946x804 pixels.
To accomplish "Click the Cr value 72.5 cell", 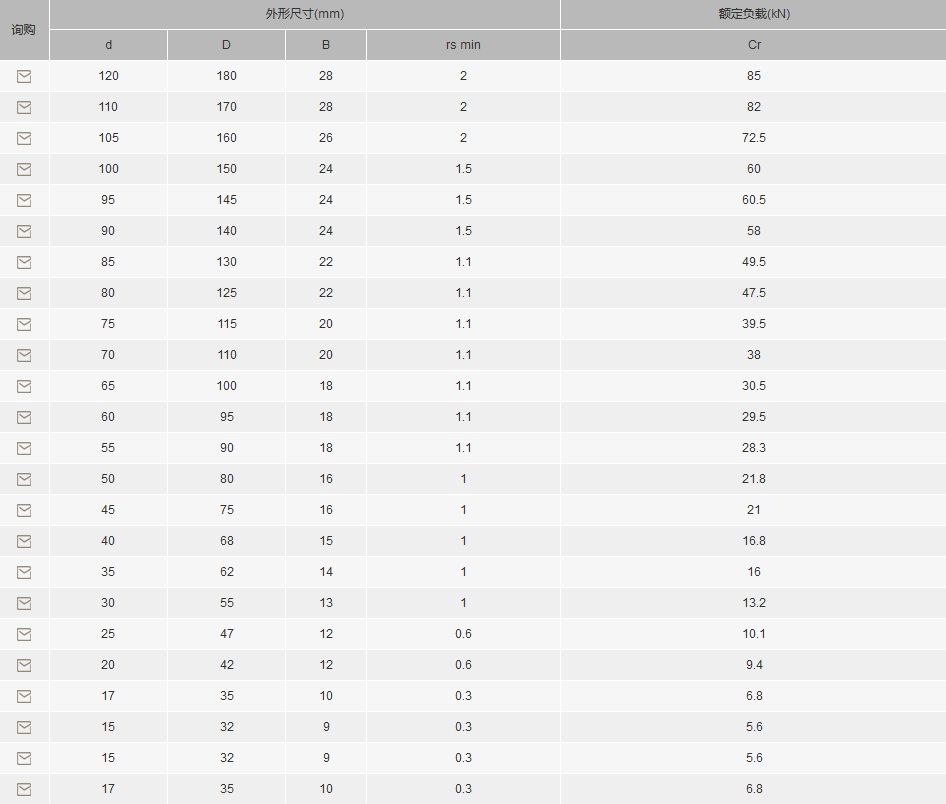I will pos(754,138).
